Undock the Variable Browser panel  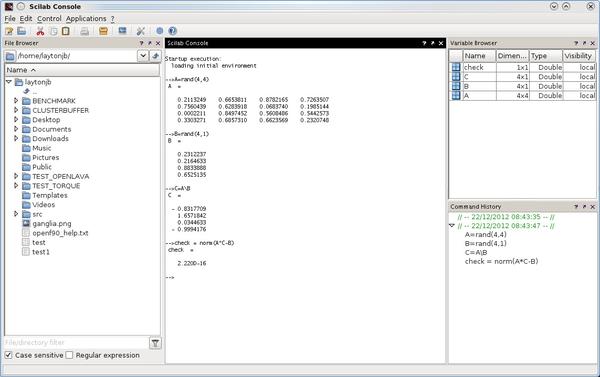(584, 43)
